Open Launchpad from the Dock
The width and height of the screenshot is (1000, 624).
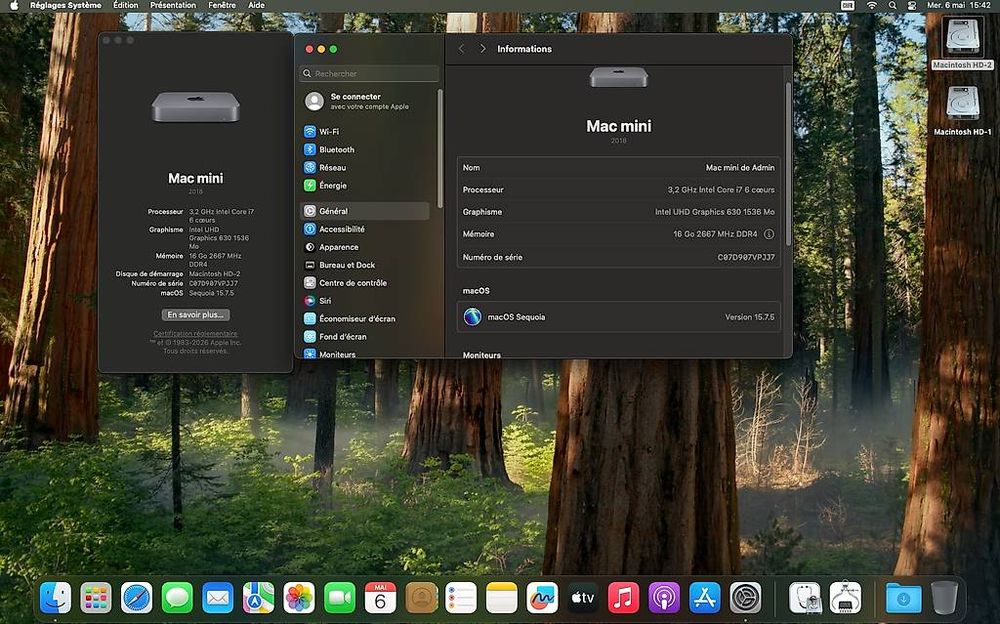point(96,598)
